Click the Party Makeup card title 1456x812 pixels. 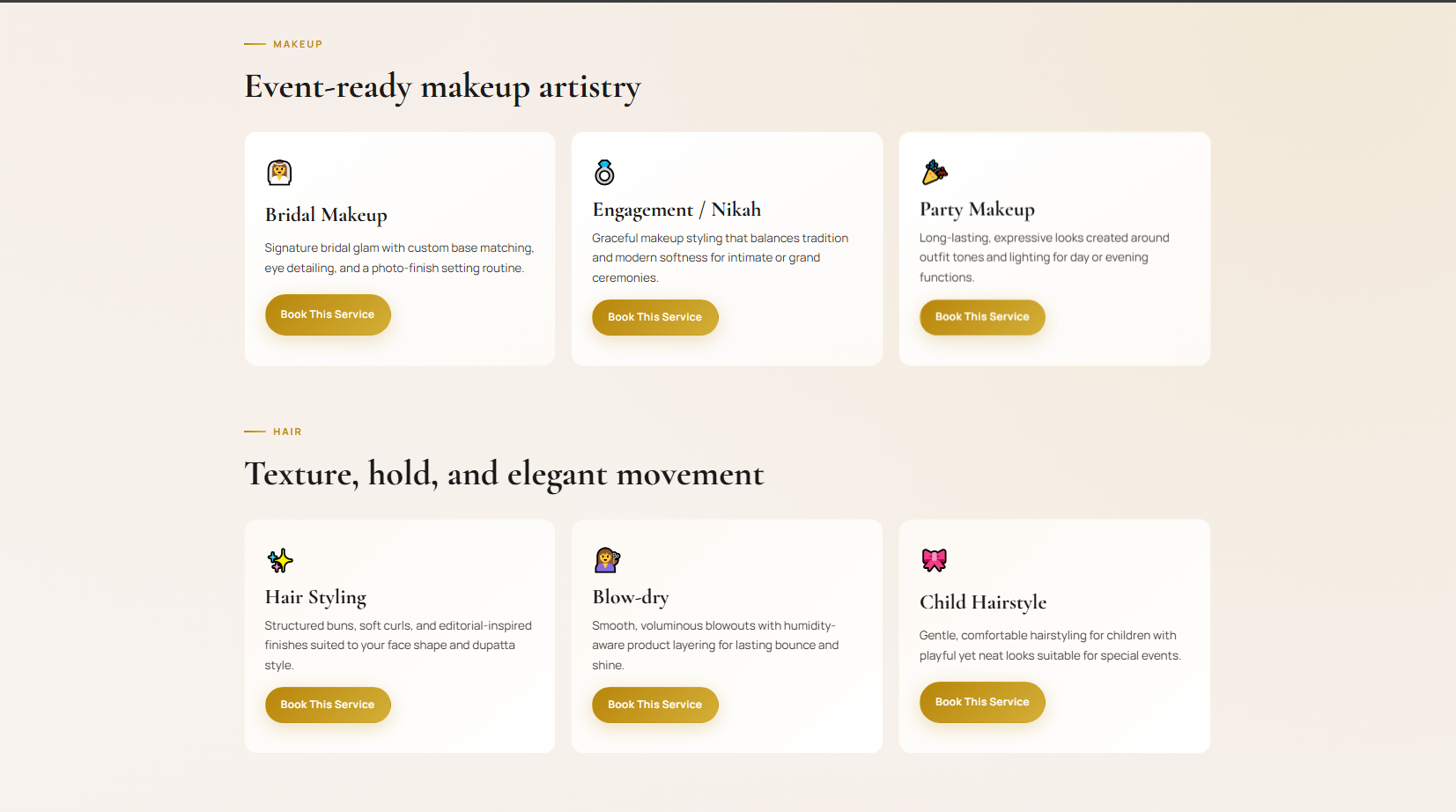coord(977,209)
